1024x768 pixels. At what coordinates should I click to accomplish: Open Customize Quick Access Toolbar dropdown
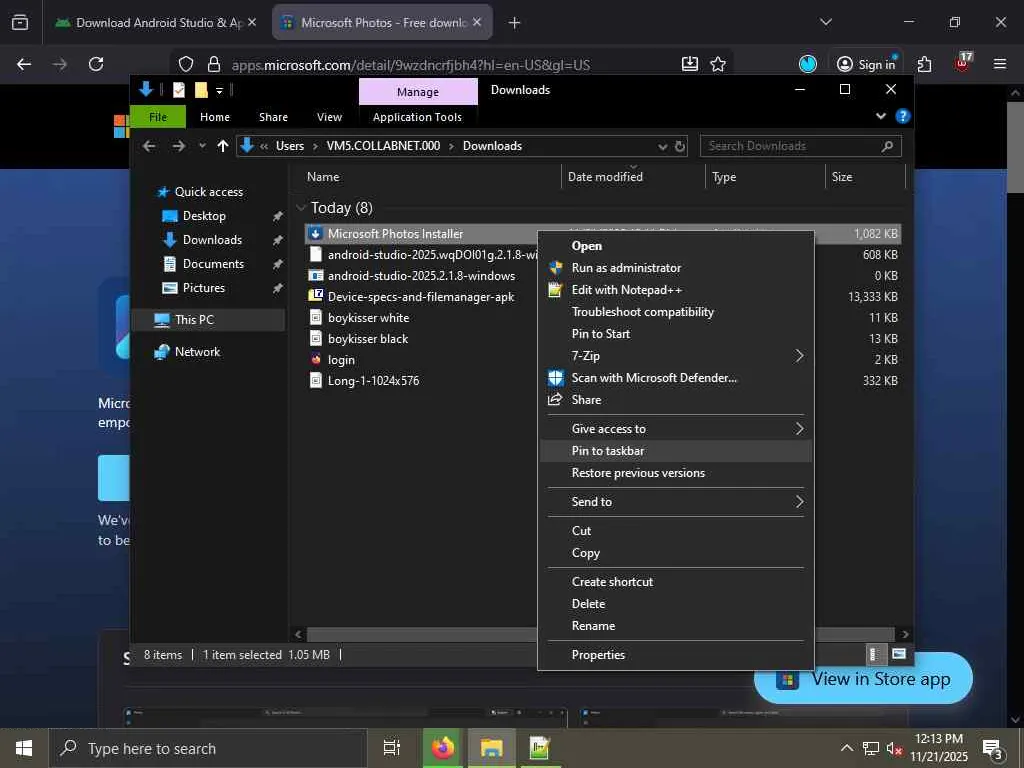pos(219,90)
